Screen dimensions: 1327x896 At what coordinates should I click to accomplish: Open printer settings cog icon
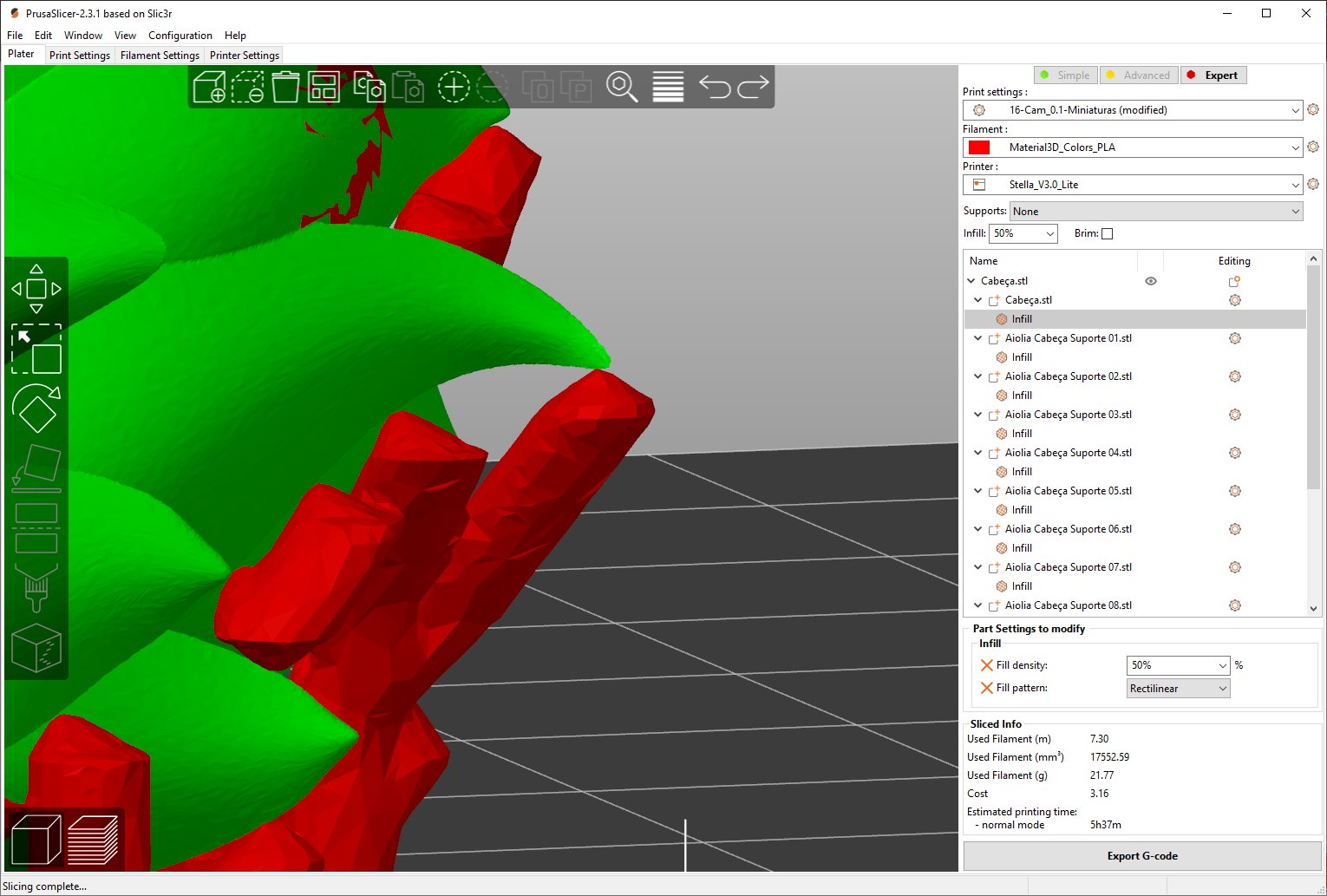tap(1313, 184)
